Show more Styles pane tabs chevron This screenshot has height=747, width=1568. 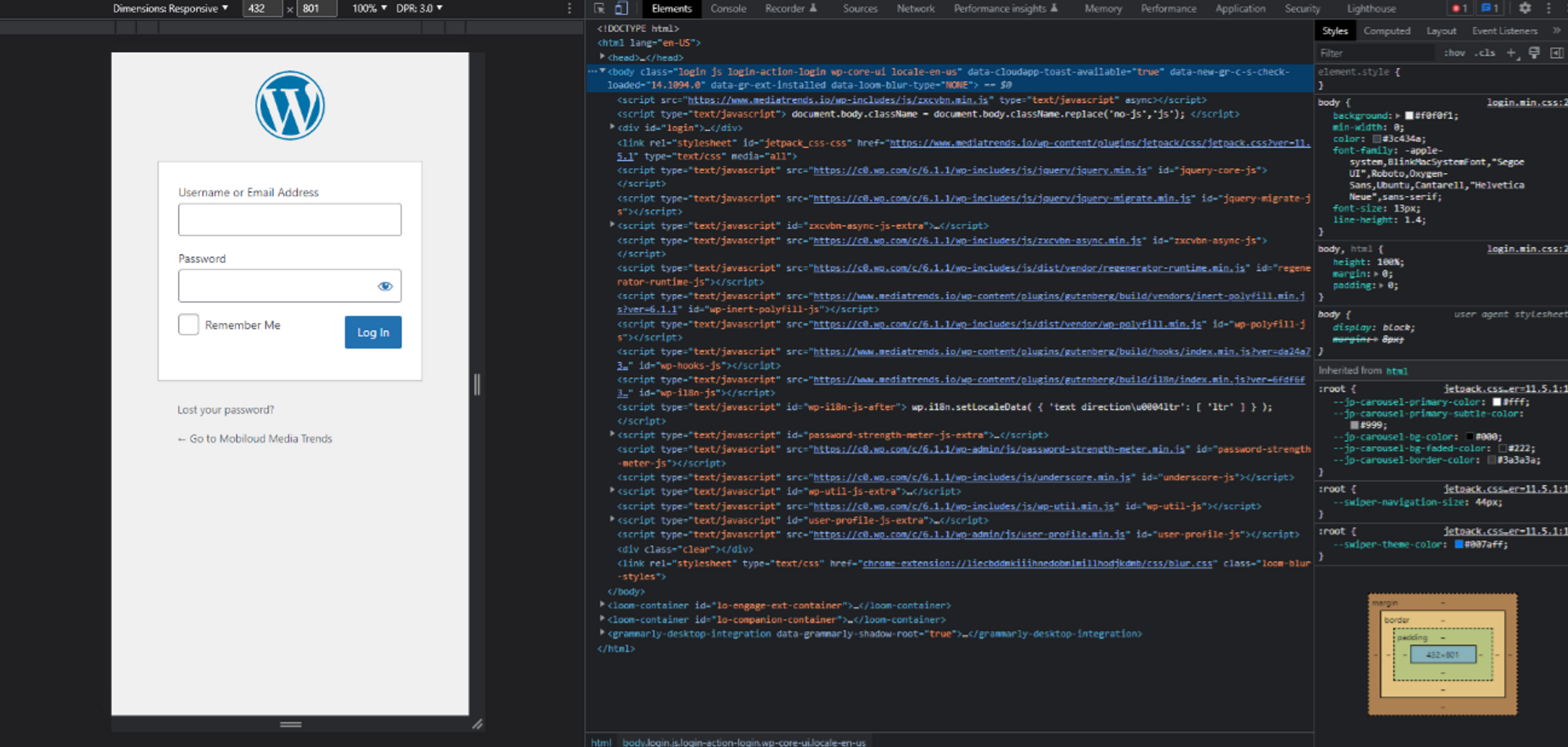[1556, 31]
